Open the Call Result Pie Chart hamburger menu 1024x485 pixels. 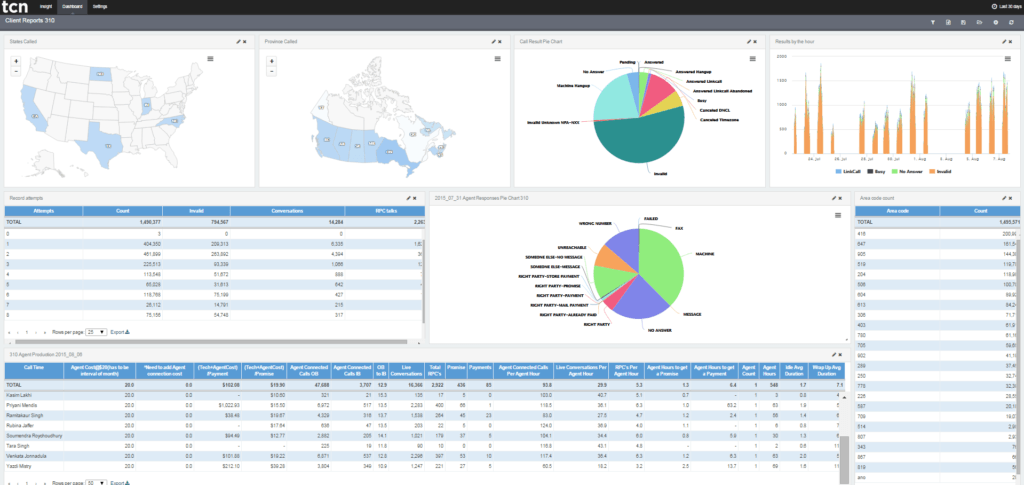(752, 59)
